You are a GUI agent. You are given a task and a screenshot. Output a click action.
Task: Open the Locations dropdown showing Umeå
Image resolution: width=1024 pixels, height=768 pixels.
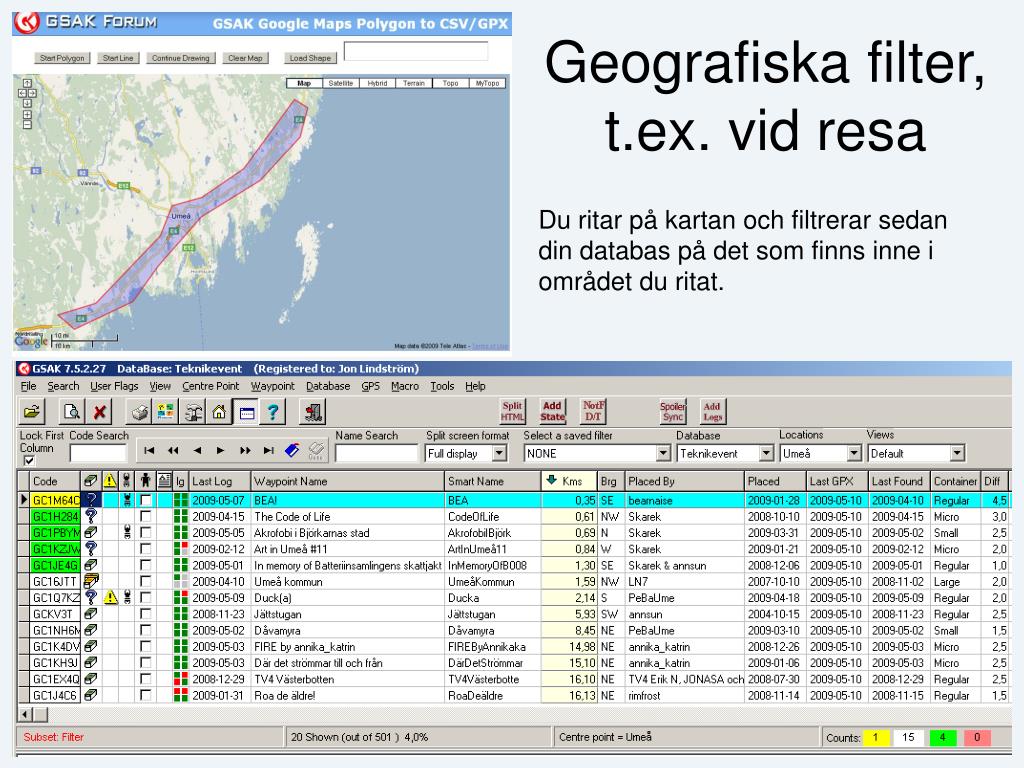(x=854, y=453)
